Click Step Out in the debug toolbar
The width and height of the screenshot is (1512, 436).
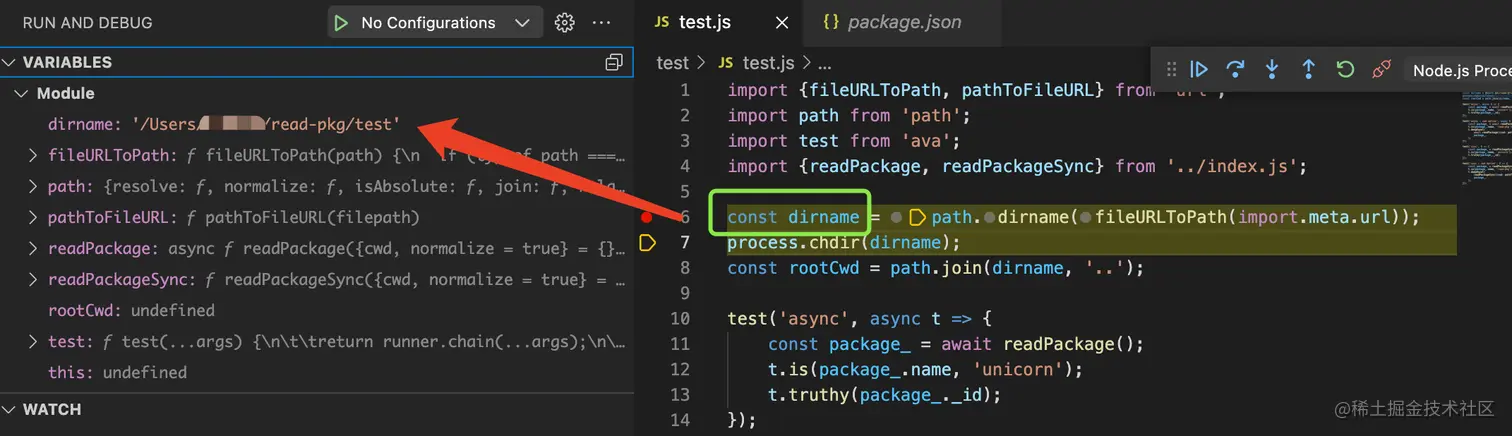[x=1308, y=70]
